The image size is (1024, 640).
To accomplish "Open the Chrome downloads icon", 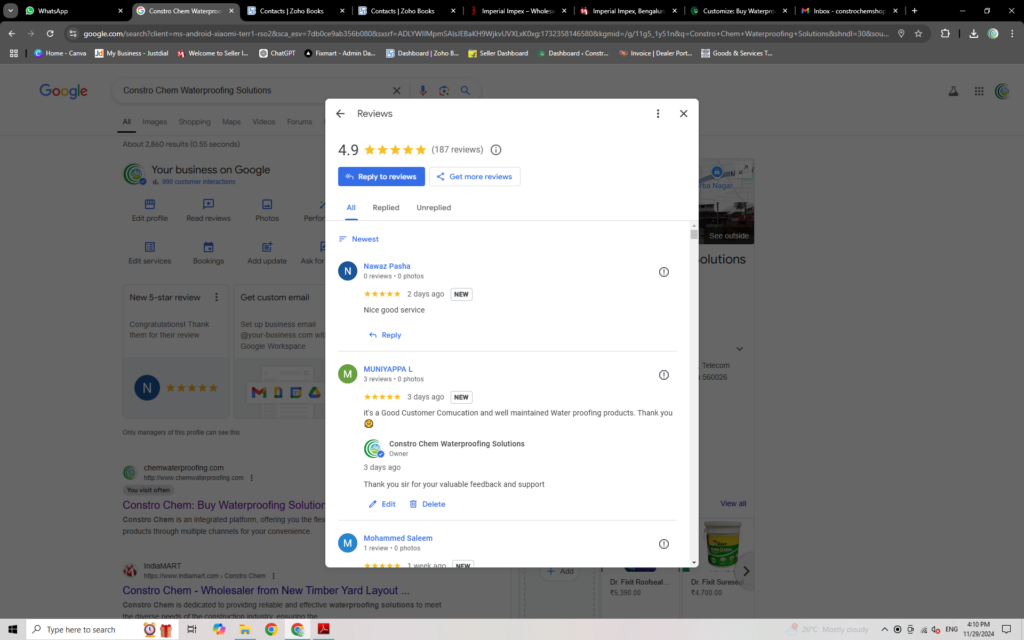I will pyautogui.click(x=973, y=33).
